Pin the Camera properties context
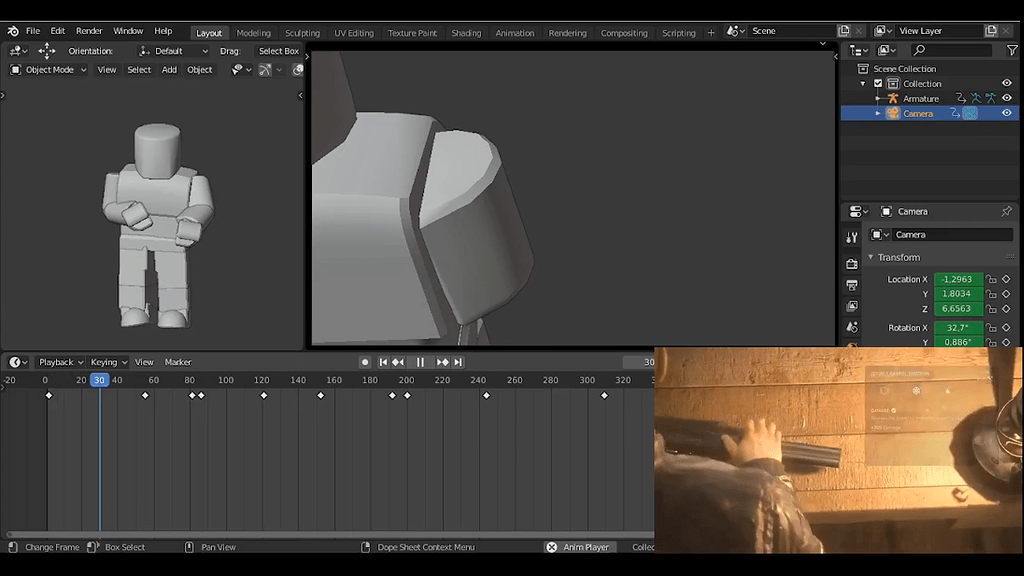Viewport: 1024px width, 576px height. coord(1006,212)
